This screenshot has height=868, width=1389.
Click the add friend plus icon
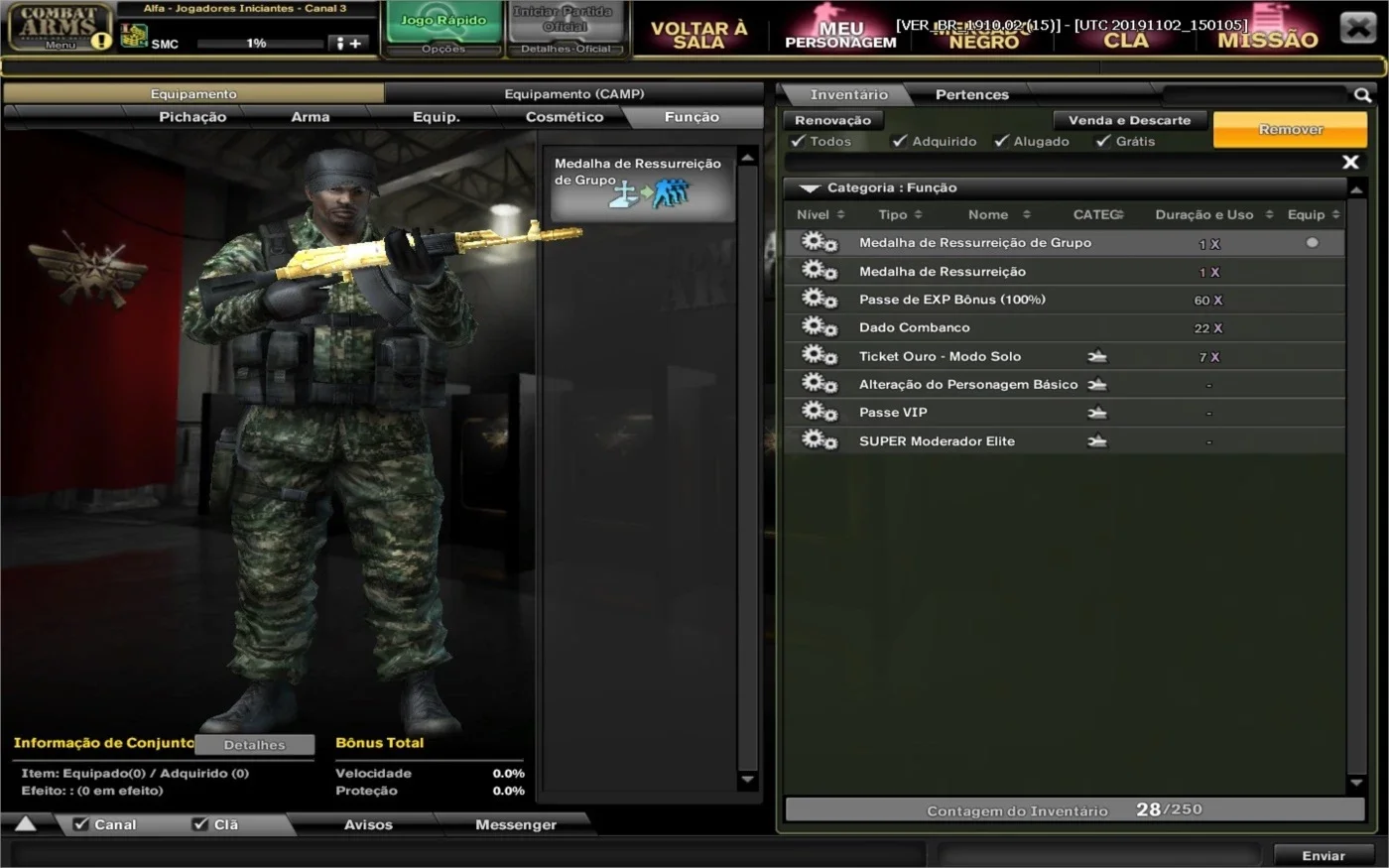(349, 44)
